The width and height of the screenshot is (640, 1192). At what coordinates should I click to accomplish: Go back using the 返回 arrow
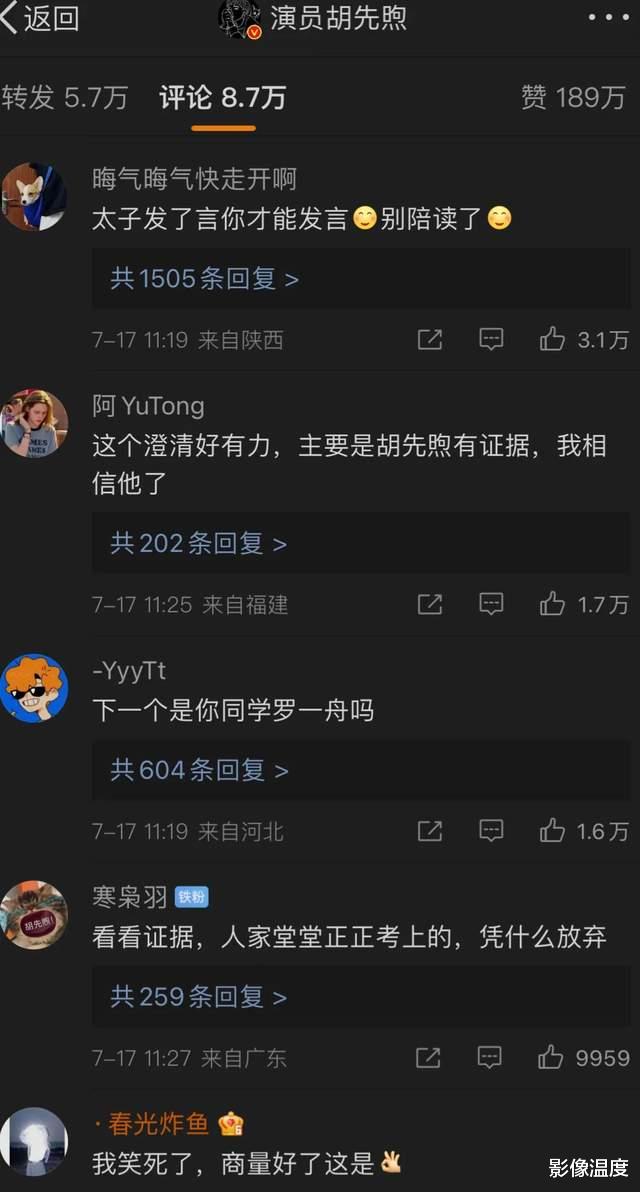point(40,18)
